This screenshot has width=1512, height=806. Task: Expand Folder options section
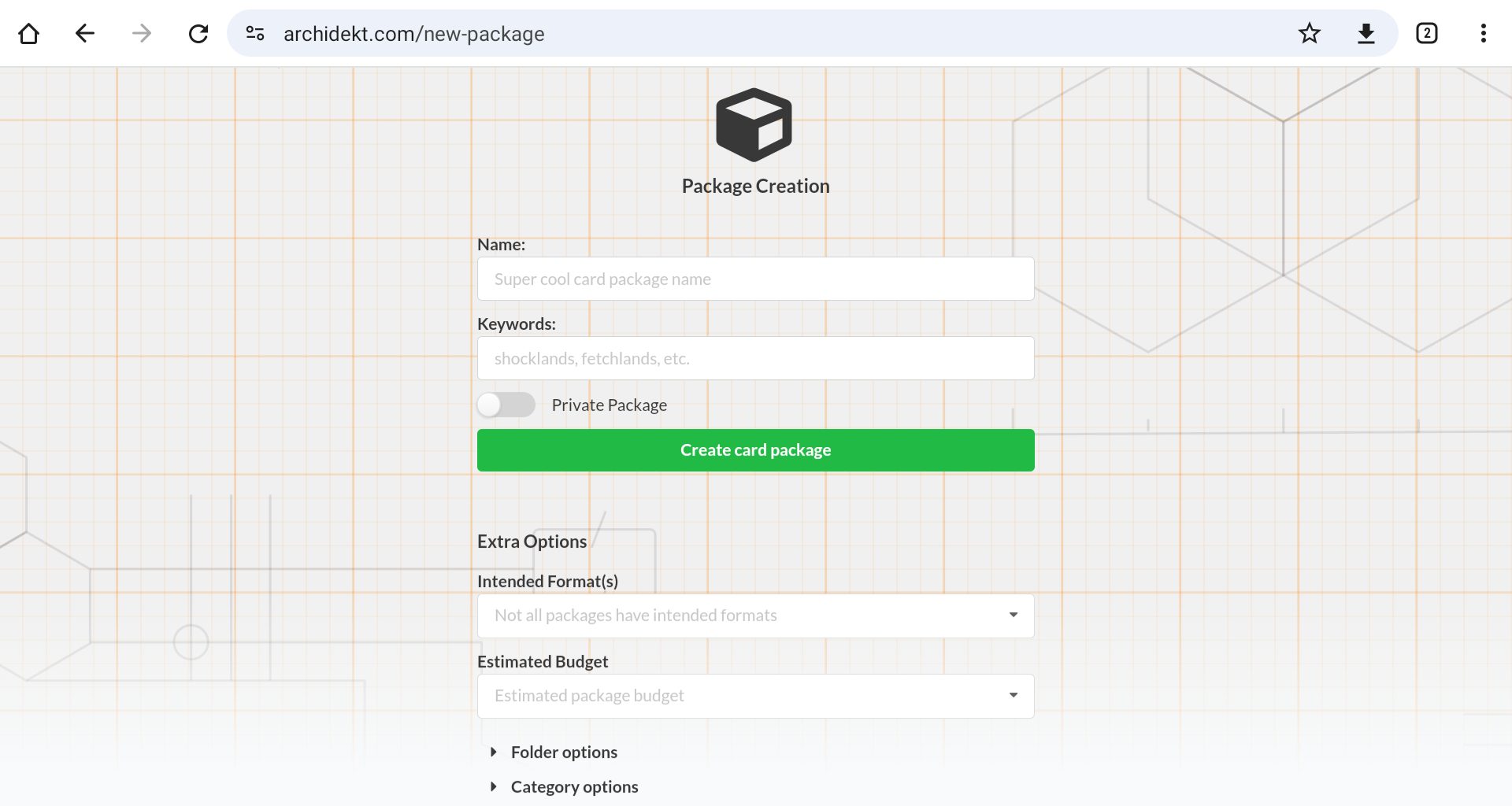[x=563, y=752]
